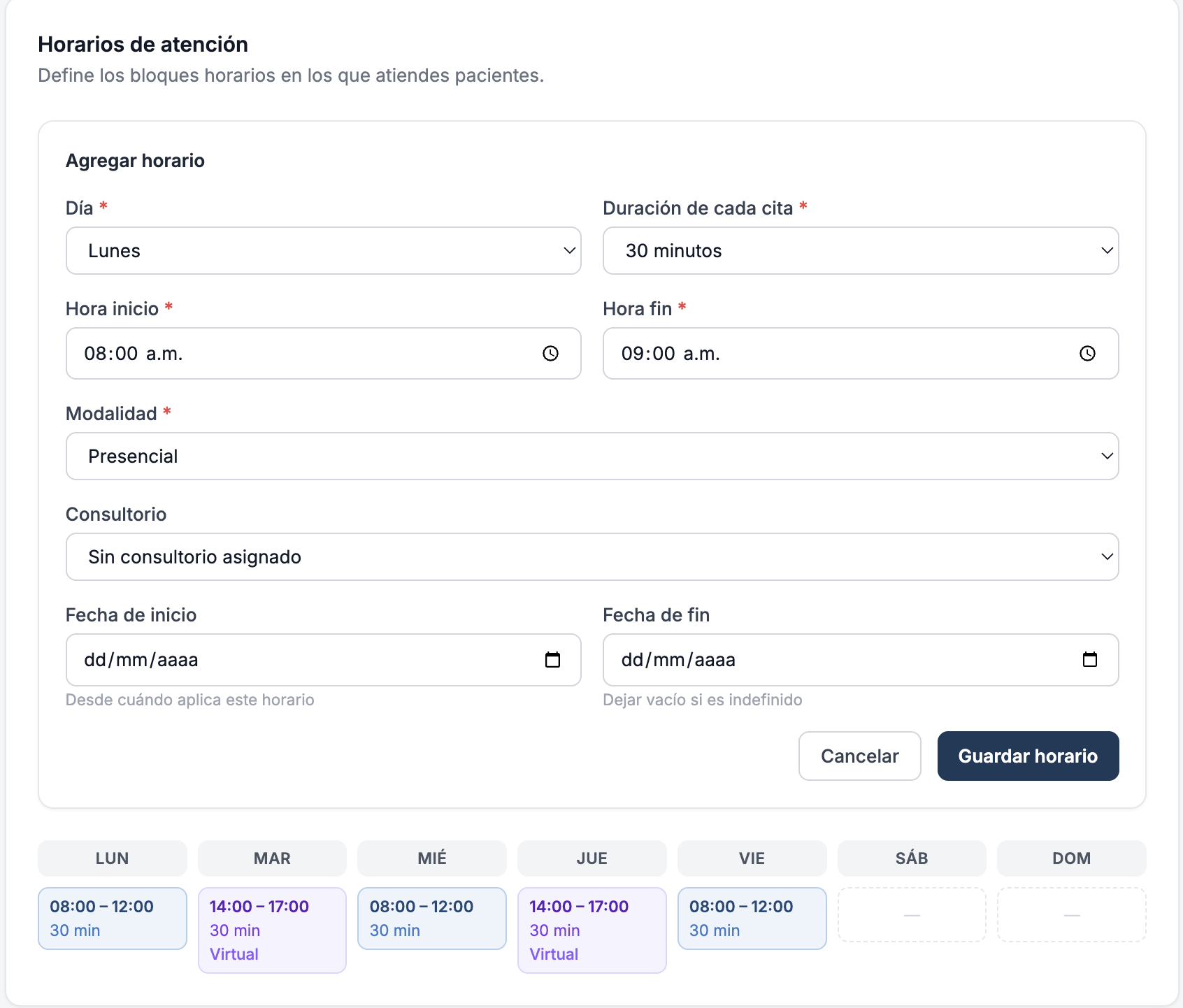Select Tuesday's Virtual 14:00 – 17:00 block
Screen dimensions: 1183x1008
(x=272, y=930)
